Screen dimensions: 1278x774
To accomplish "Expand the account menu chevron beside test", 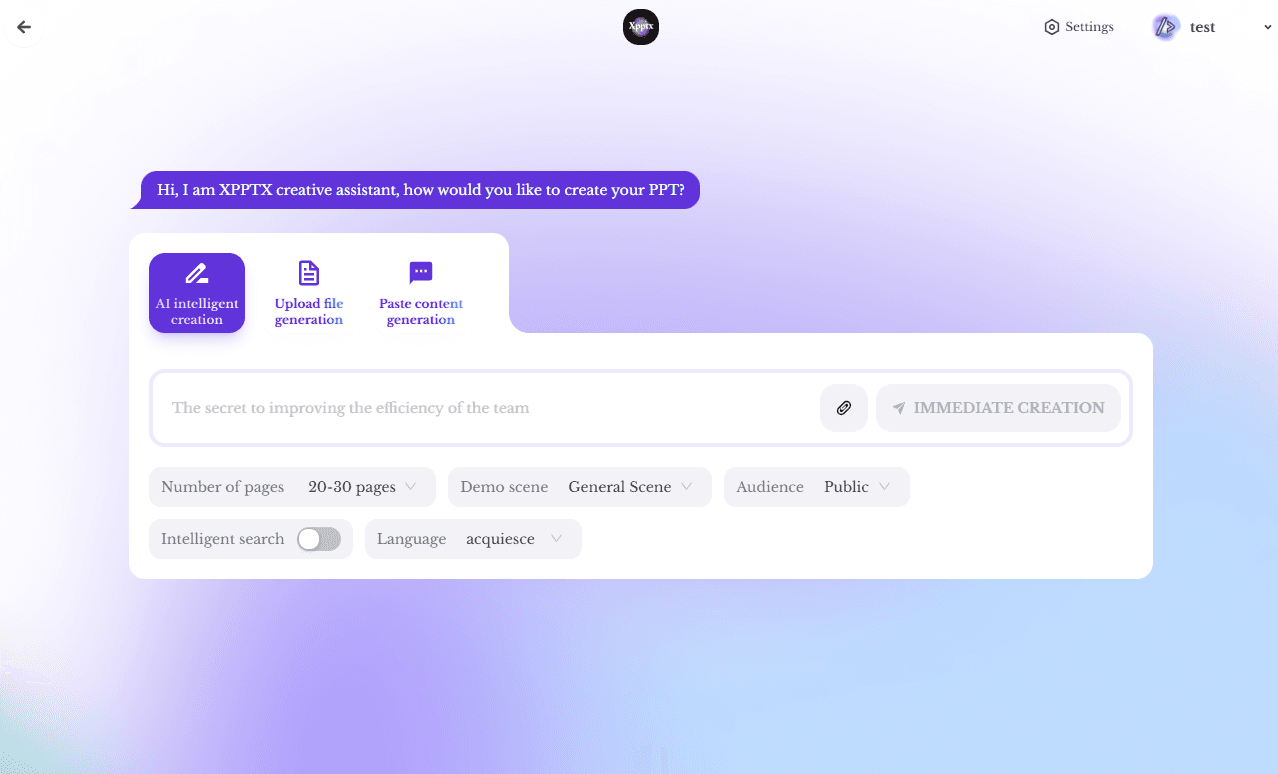I will pyautogui.click(x=1267, y=28).
